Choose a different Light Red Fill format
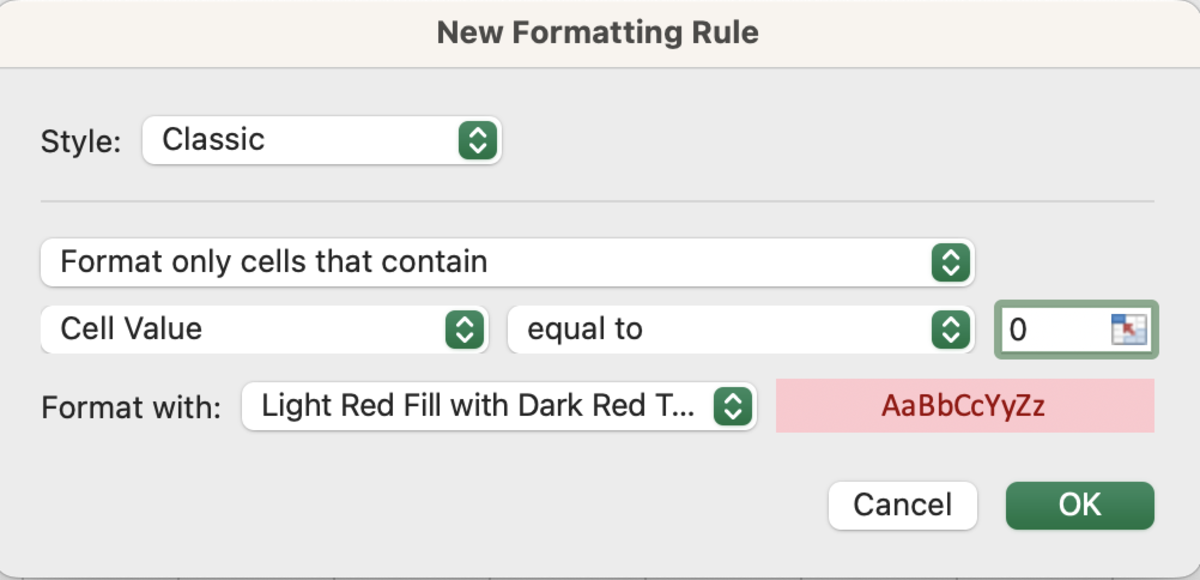Image resolution: width=1200 pixels, height=580 pixels. coord(498,406)
